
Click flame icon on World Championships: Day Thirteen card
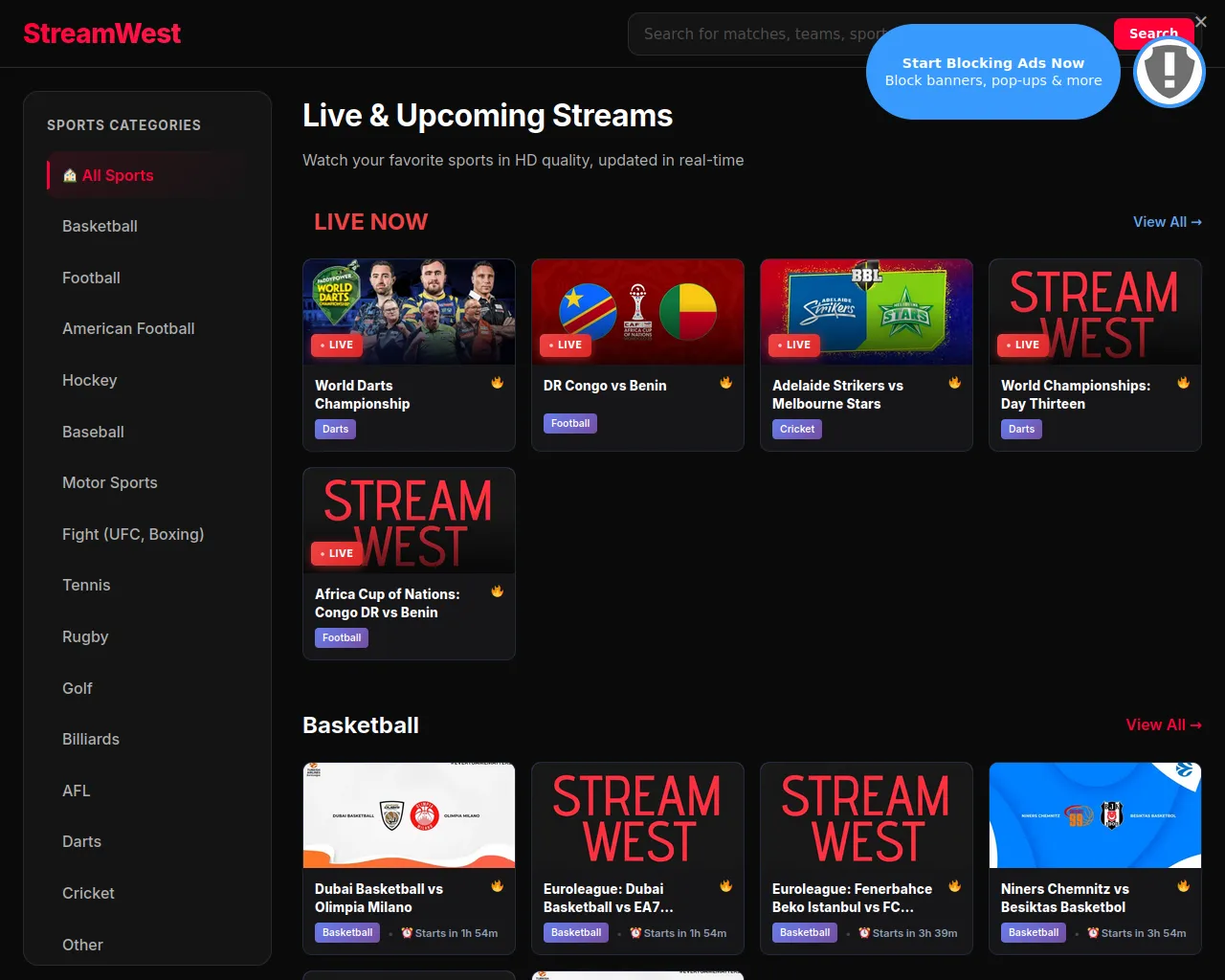[1184, 383]
